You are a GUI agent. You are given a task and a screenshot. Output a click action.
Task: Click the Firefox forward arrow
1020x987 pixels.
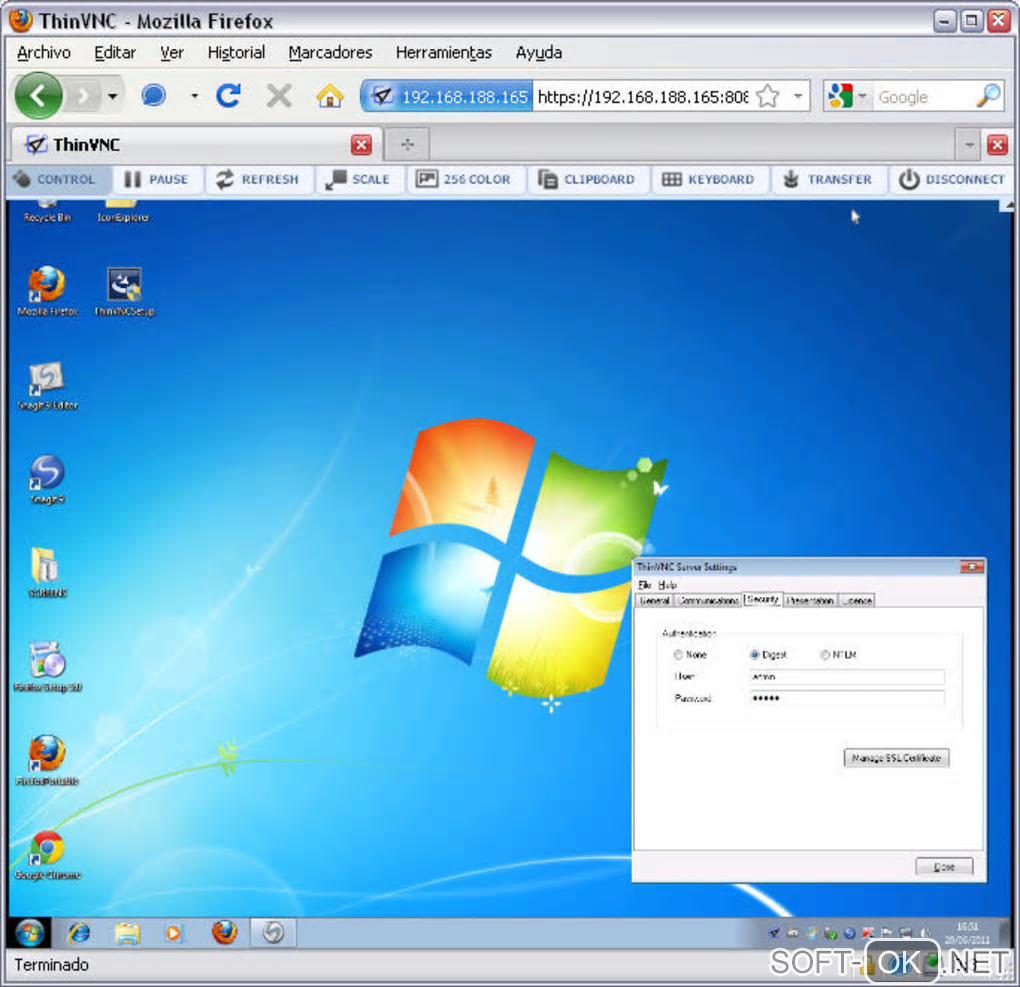tap(83, 96)
